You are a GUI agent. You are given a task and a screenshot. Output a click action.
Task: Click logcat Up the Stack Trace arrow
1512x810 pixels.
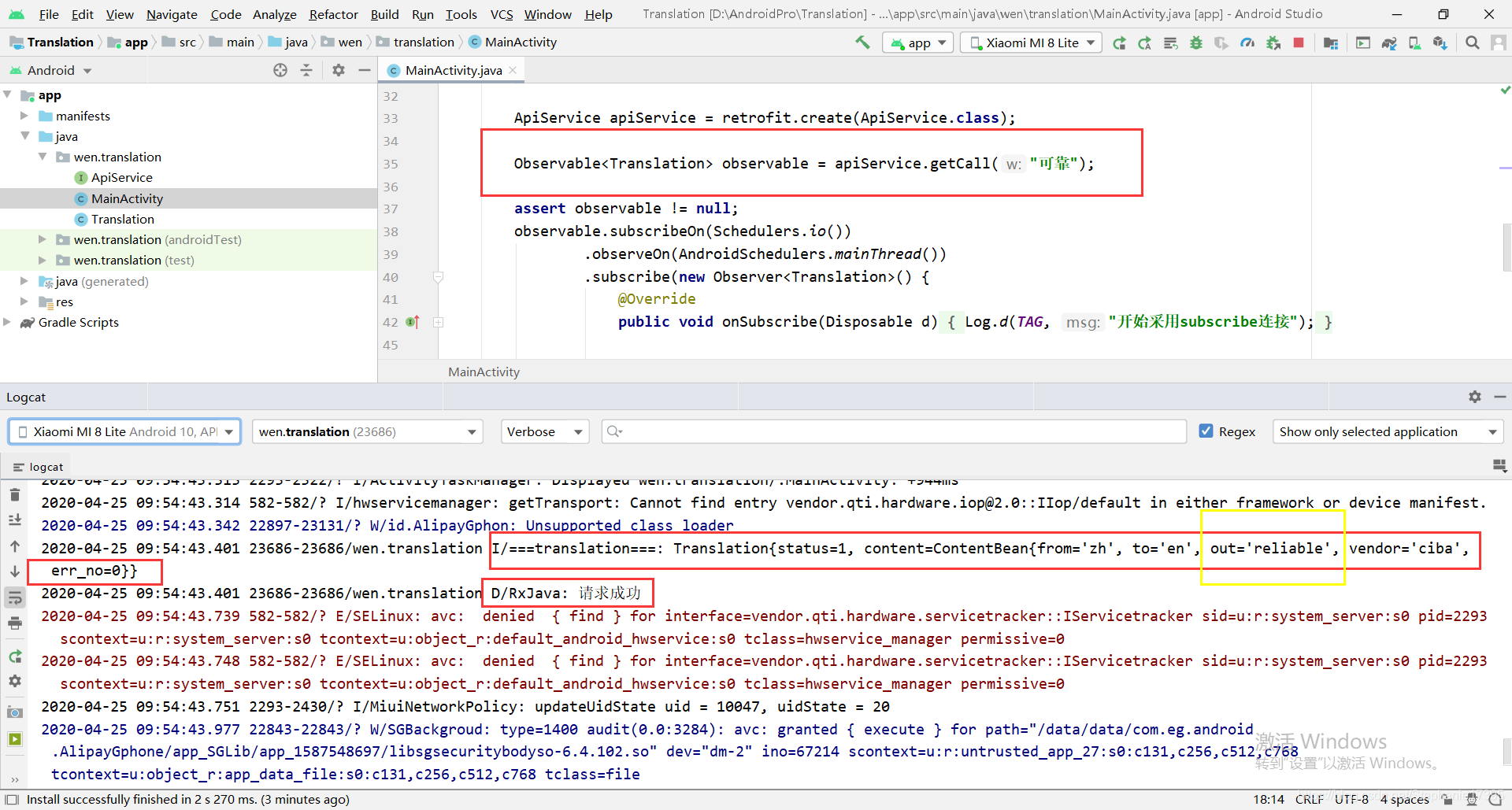(15, 546)
